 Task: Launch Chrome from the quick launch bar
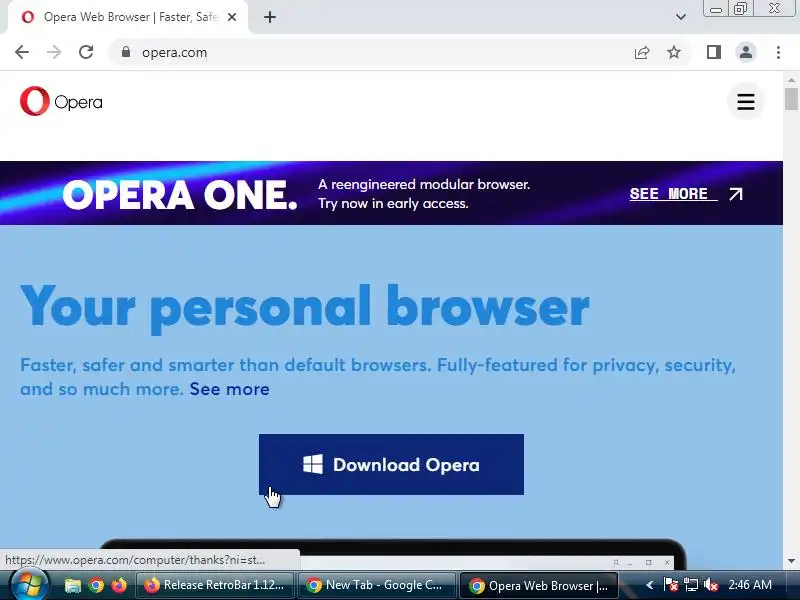[x=96, y=585]
